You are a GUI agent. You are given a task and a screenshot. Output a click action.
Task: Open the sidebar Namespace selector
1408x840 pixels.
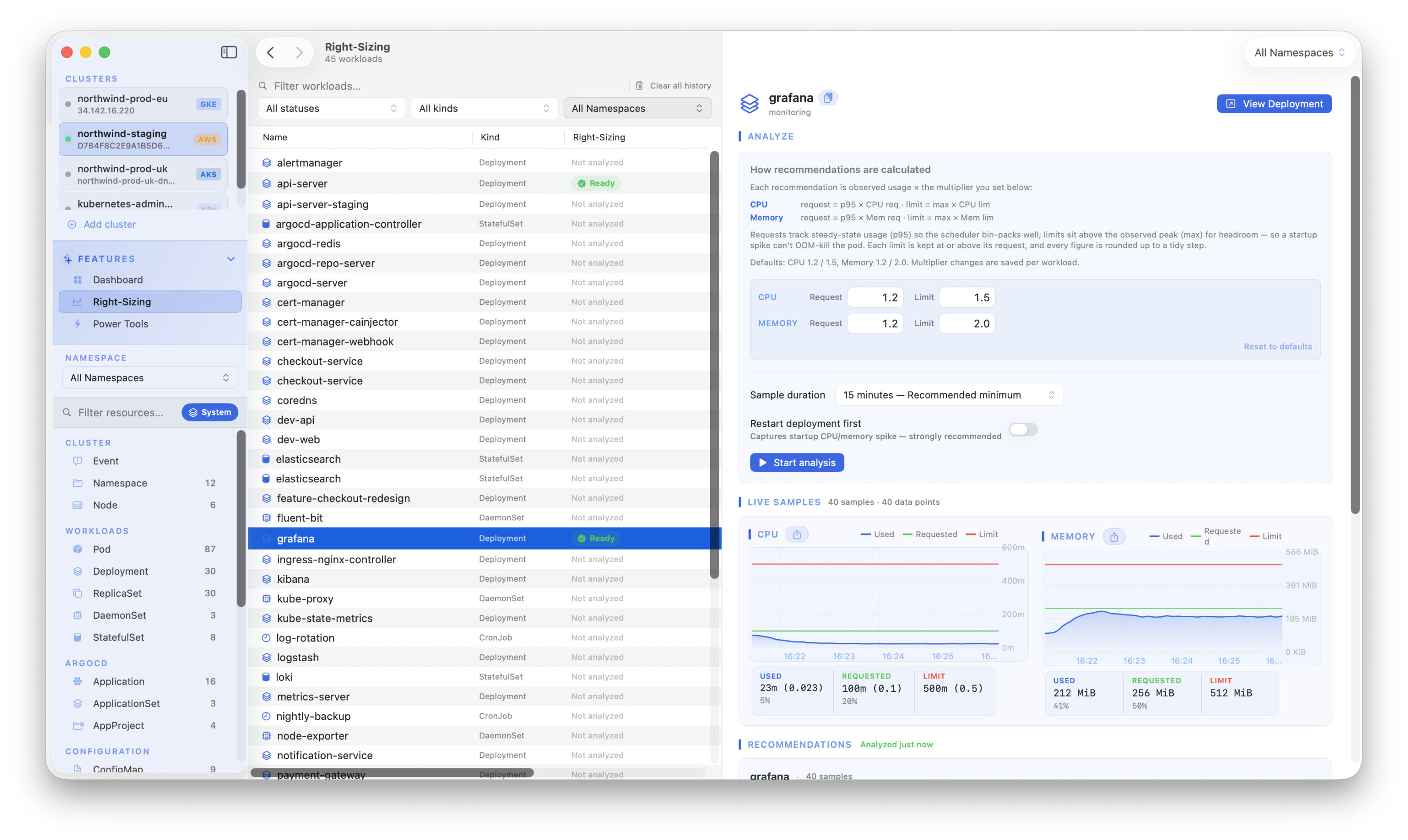pyautogui.click(x=149, y=377)
